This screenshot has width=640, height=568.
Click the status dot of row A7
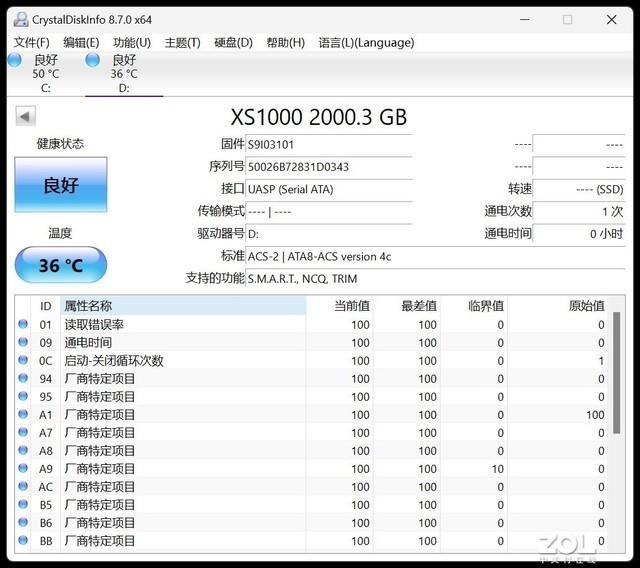23,432
